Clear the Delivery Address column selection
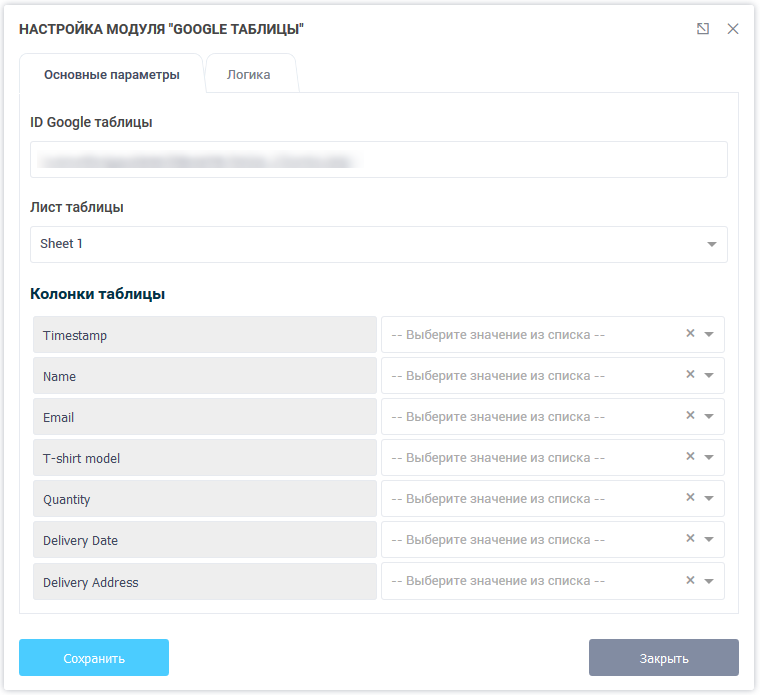The height and width of the screenshot is (695, 760). click(690, 580)
